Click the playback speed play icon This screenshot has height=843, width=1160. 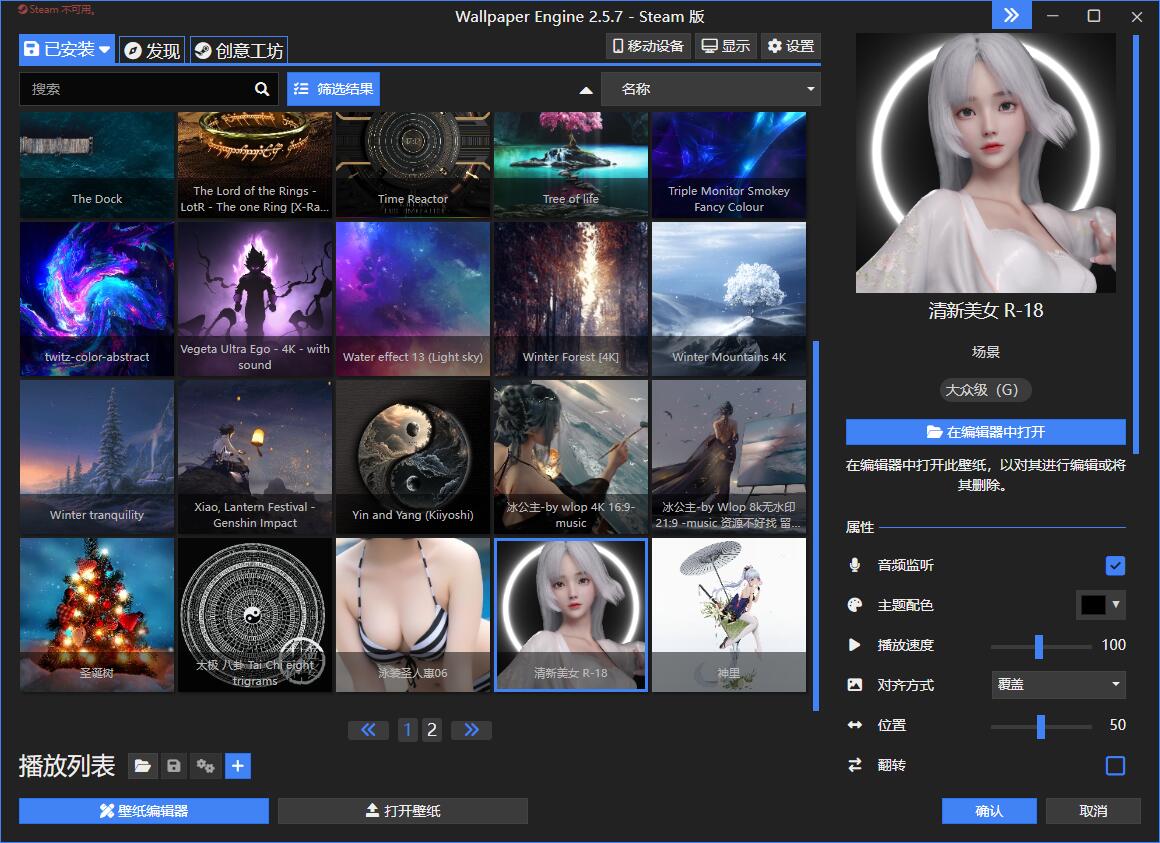pyautogui.click(x=854, y=645)
